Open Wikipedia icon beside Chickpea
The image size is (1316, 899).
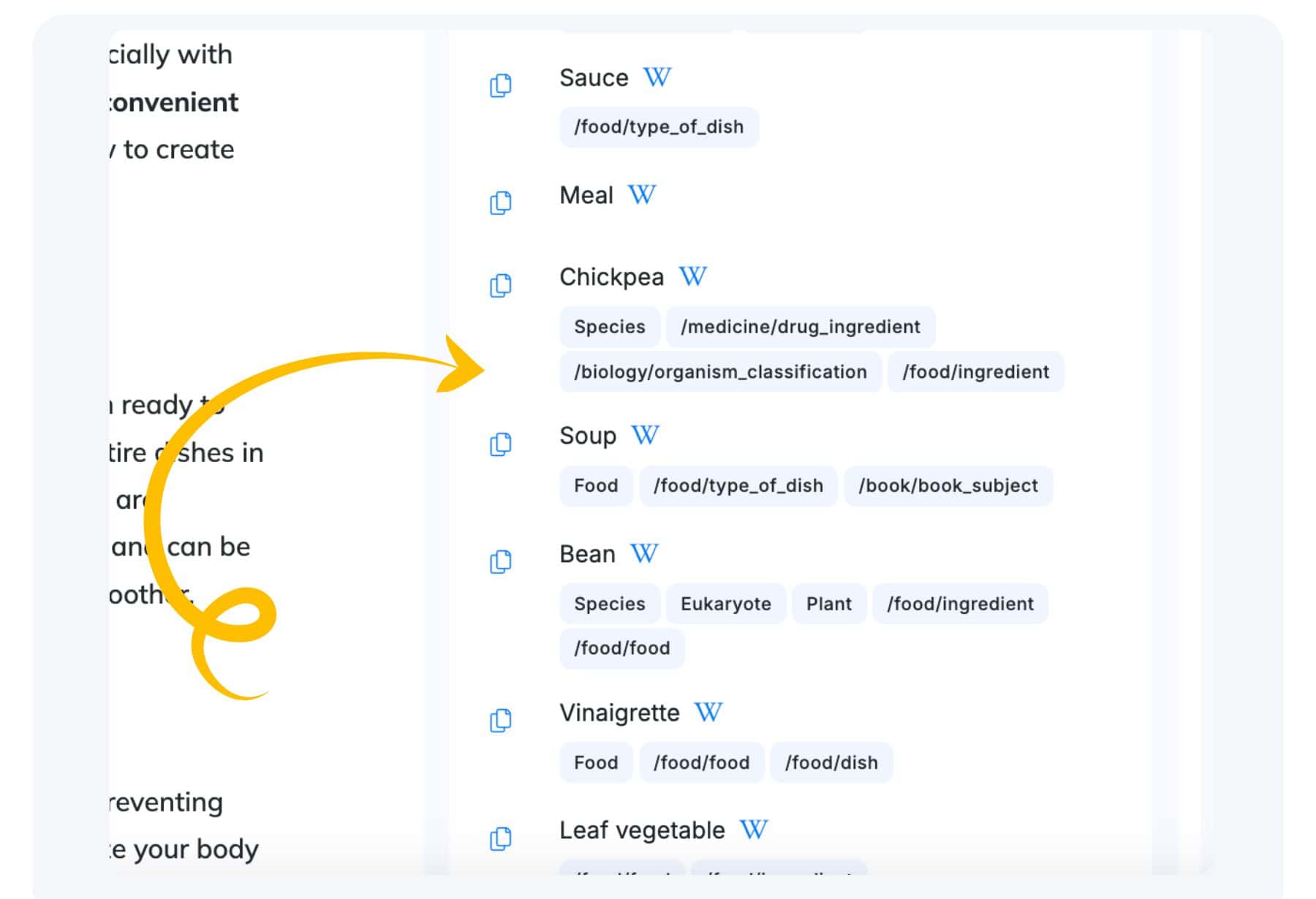692,276
